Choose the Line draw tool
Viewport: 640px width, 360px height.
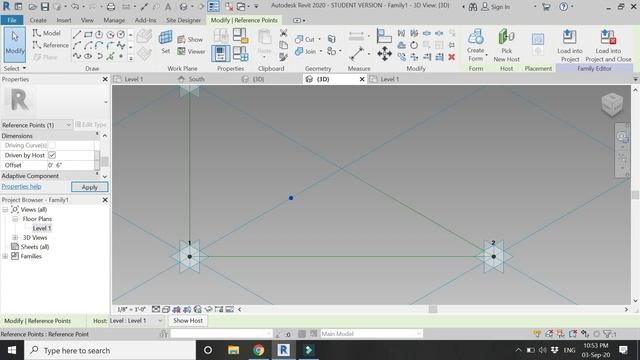tap(77, 35)
